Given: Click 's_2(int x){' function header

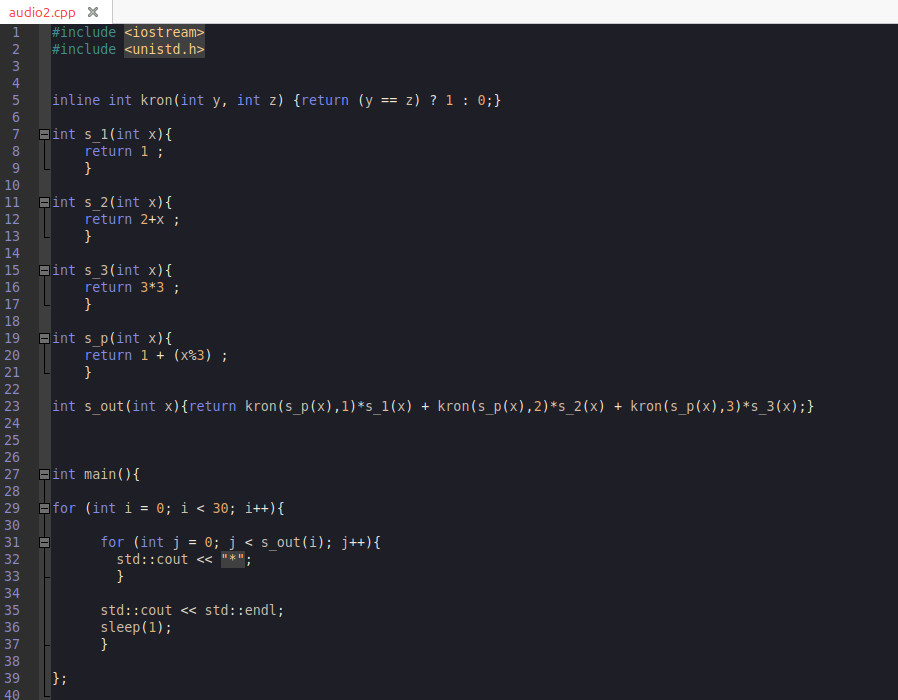Looking at the screenshot, I should point(128,203).
